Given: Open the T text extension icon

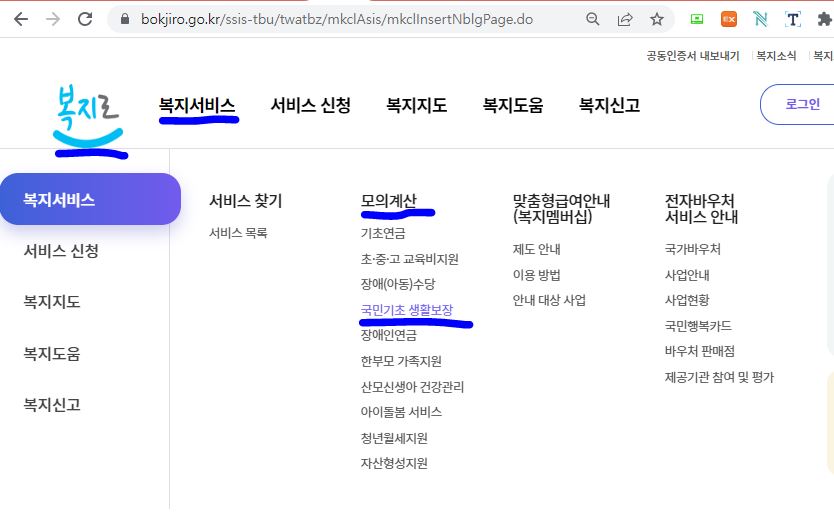Looking at the screenshot, I should tap(793, 19).
